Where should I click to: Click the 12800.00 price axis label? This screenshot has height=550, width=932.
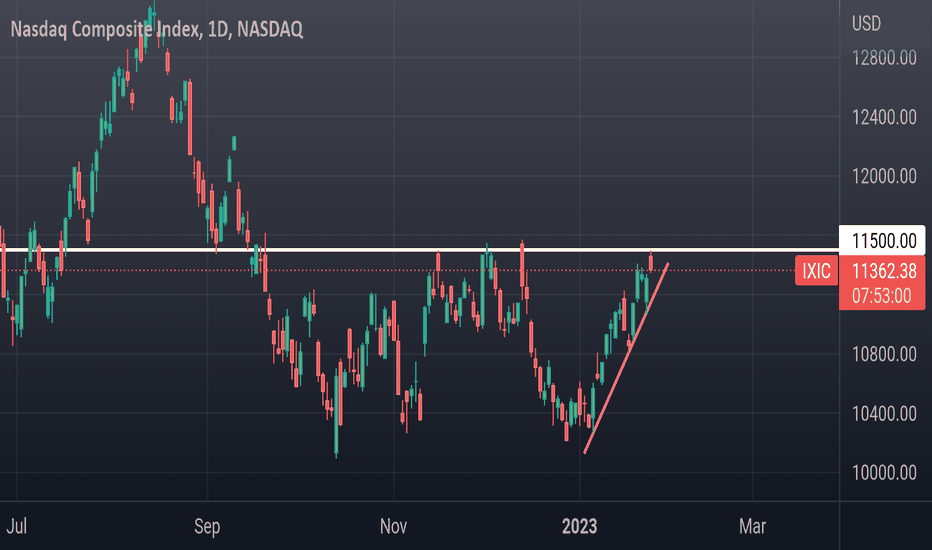[884, 58]
